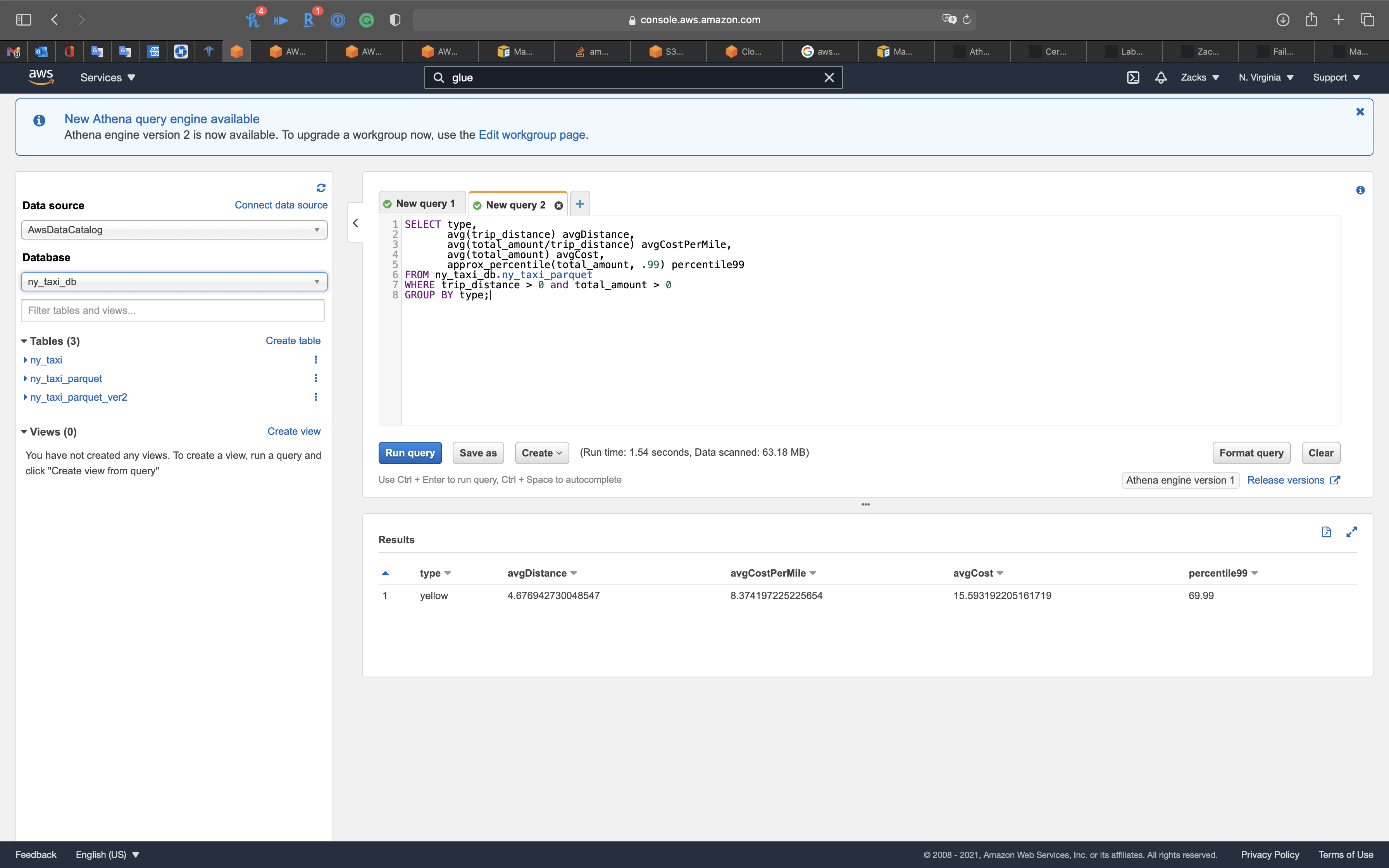Collapse the Tables section
This screenshot has height=868, width=1389.
point(24,341)
